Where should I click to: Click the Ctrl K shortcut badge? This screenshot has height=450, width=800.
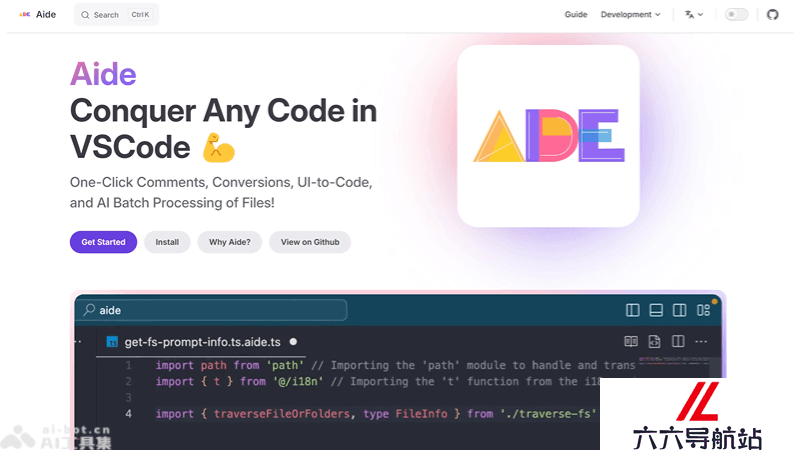(140, 15)
